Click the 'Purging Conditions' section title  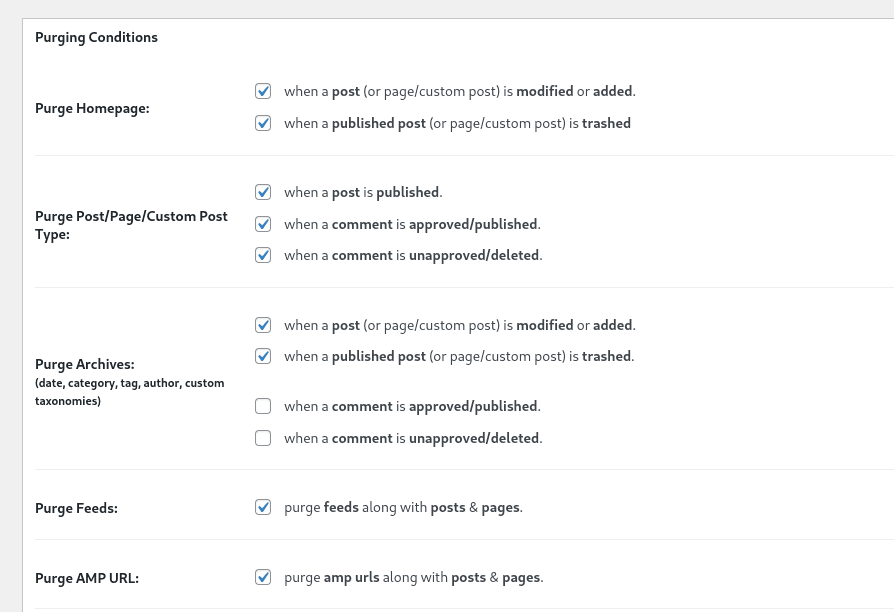[x=96, y=37]
